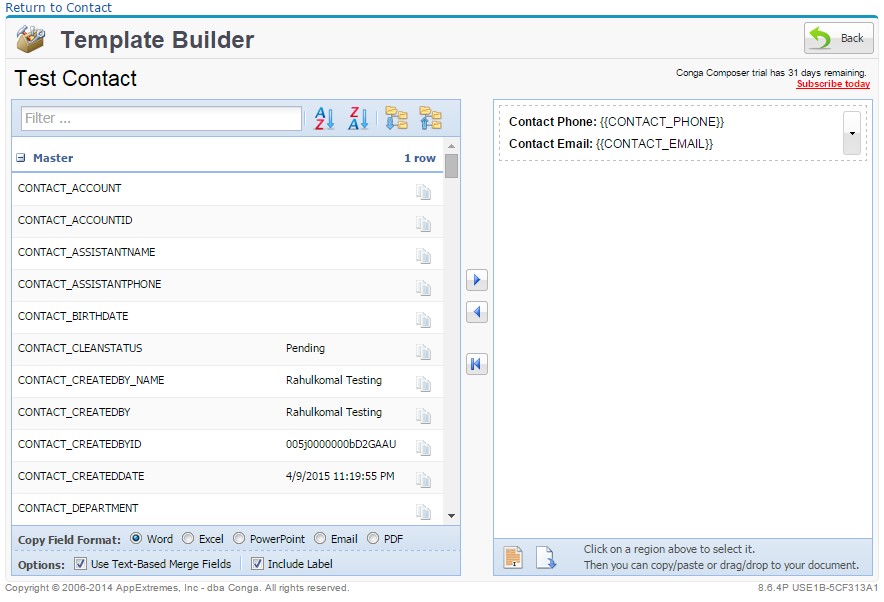The height and width of the screenshot is (602, 884).
Task: Copy the CONTACT_ACCOUNT field using its clipboard icon
Action: [423, 191]
